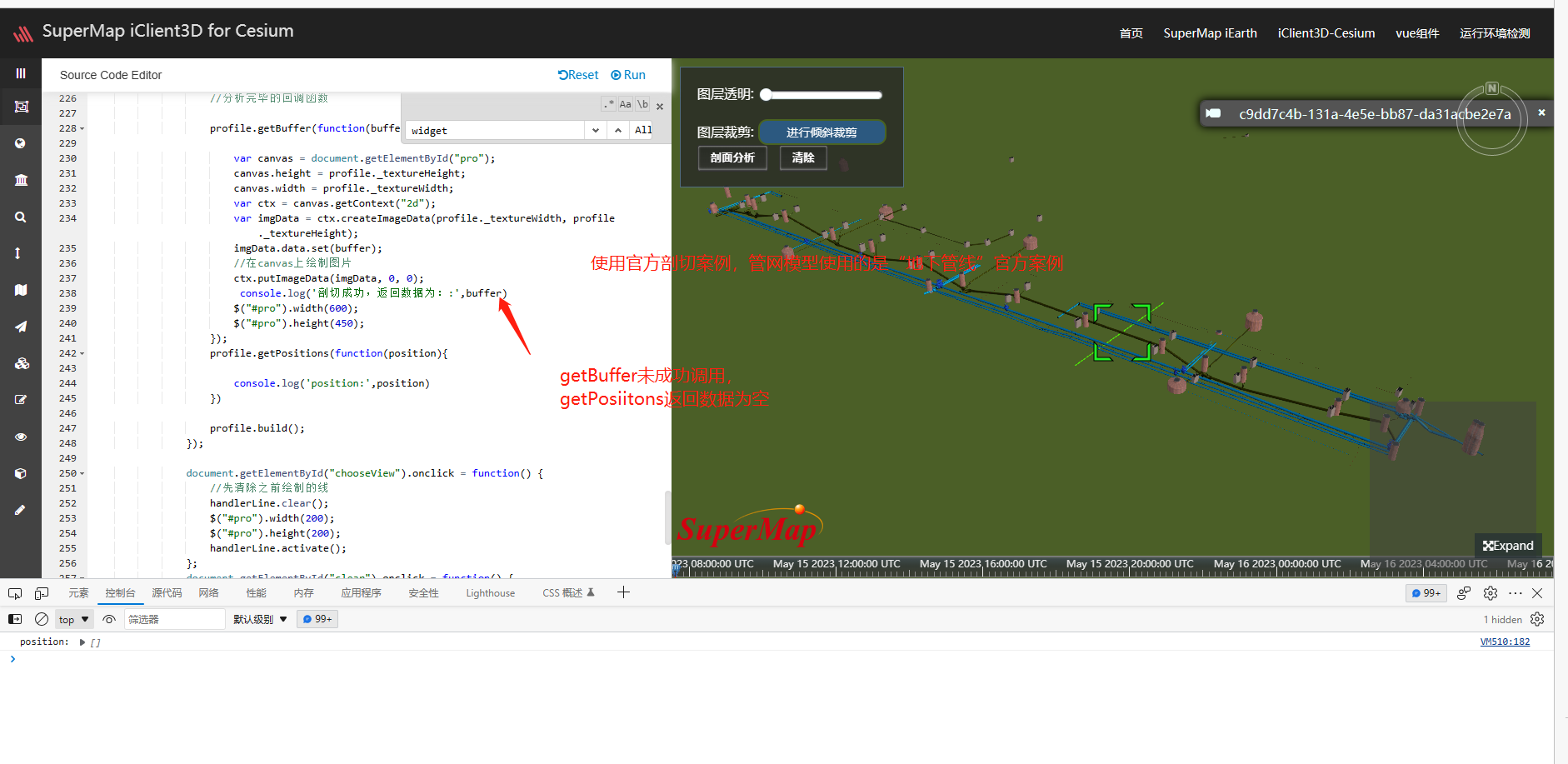Open the vertical arrows measure category
The width and height of the screenshot is (1568, 764).
[18, 253]
